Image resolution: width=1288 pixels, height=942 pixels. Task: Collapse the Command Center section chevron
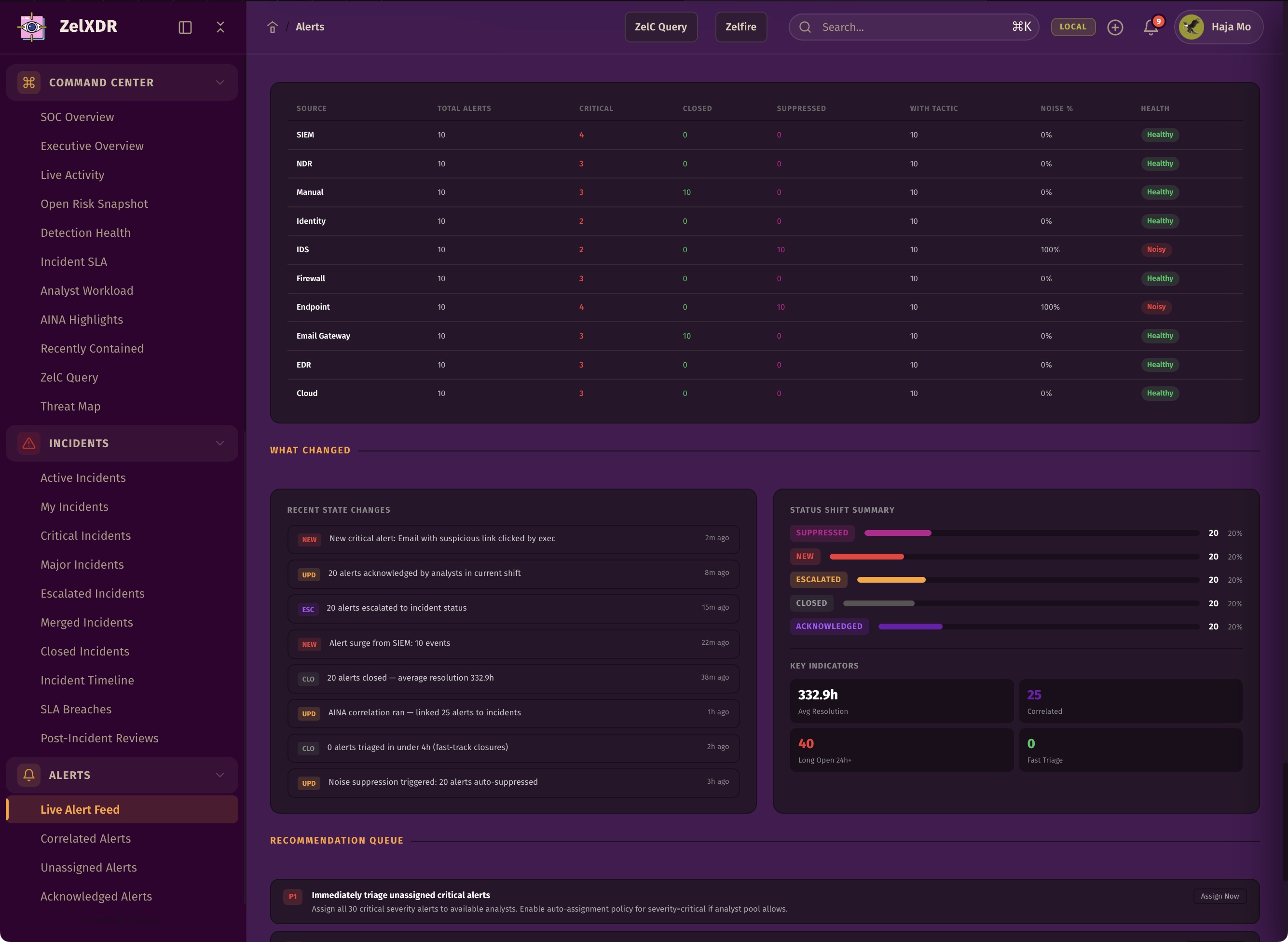click(x=219, y=82)
